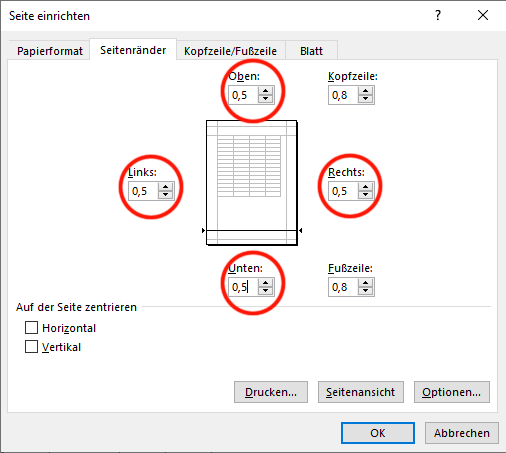This screenshot has width=506, height=453.
Task: Decrease the Unten margin with down arrow
Action: [265, 291]
